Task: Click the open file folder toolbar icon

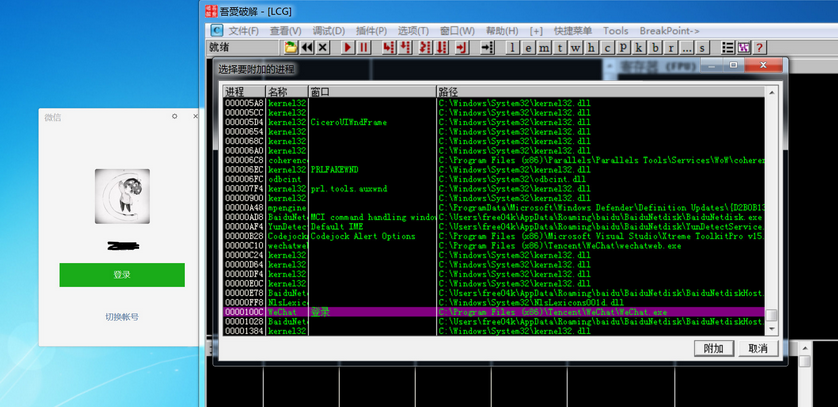Action: pos(291,48)
